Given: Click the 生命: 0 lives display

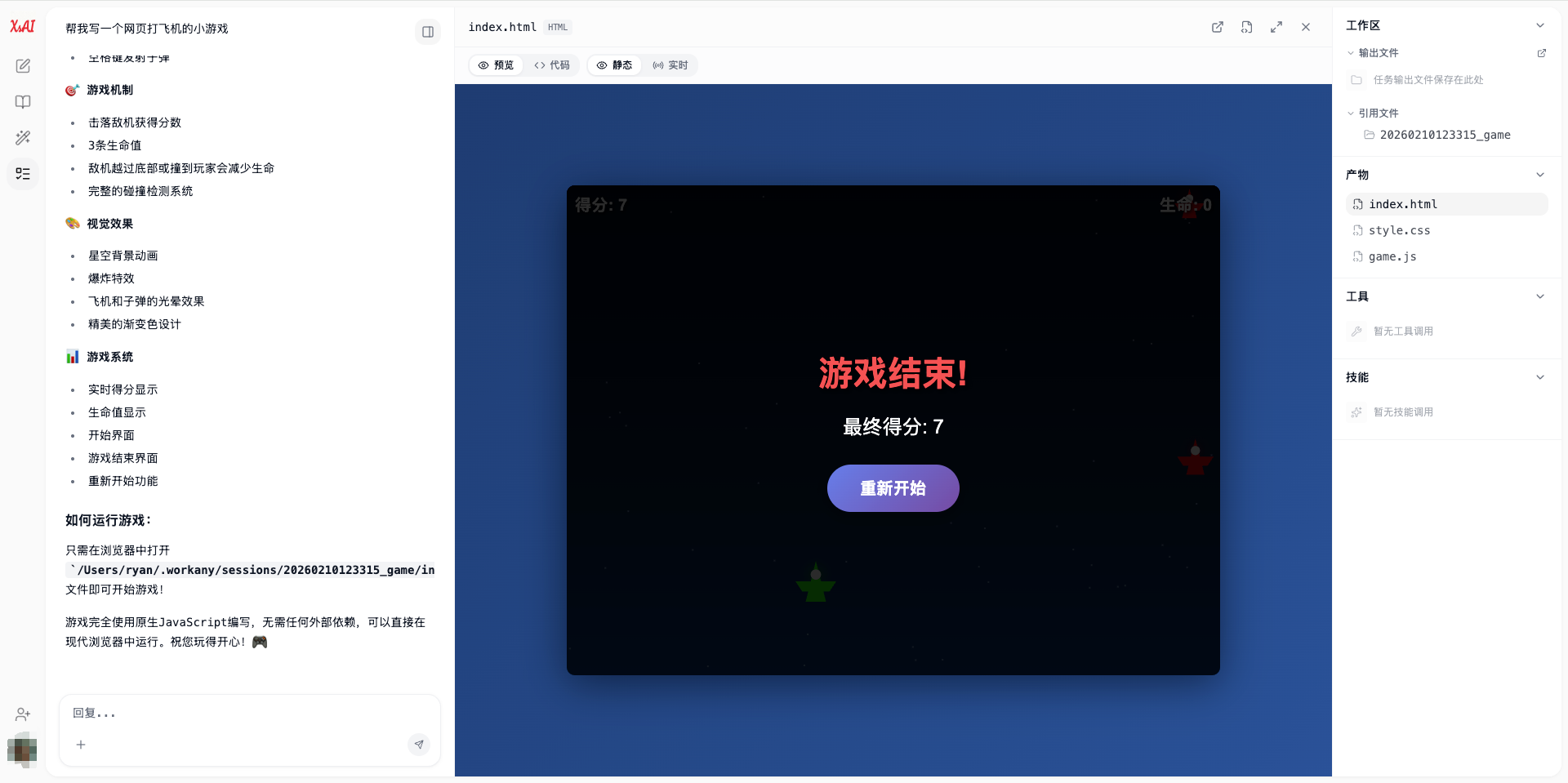Looking at the screenshot, I should click(1186, 205).
